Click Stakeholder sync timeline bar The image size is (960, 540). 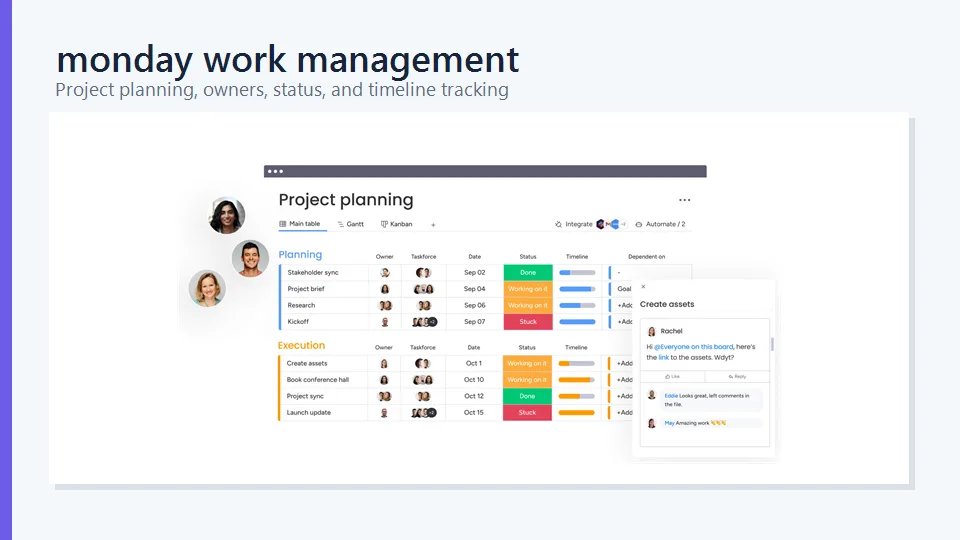(x=577, y=272)
